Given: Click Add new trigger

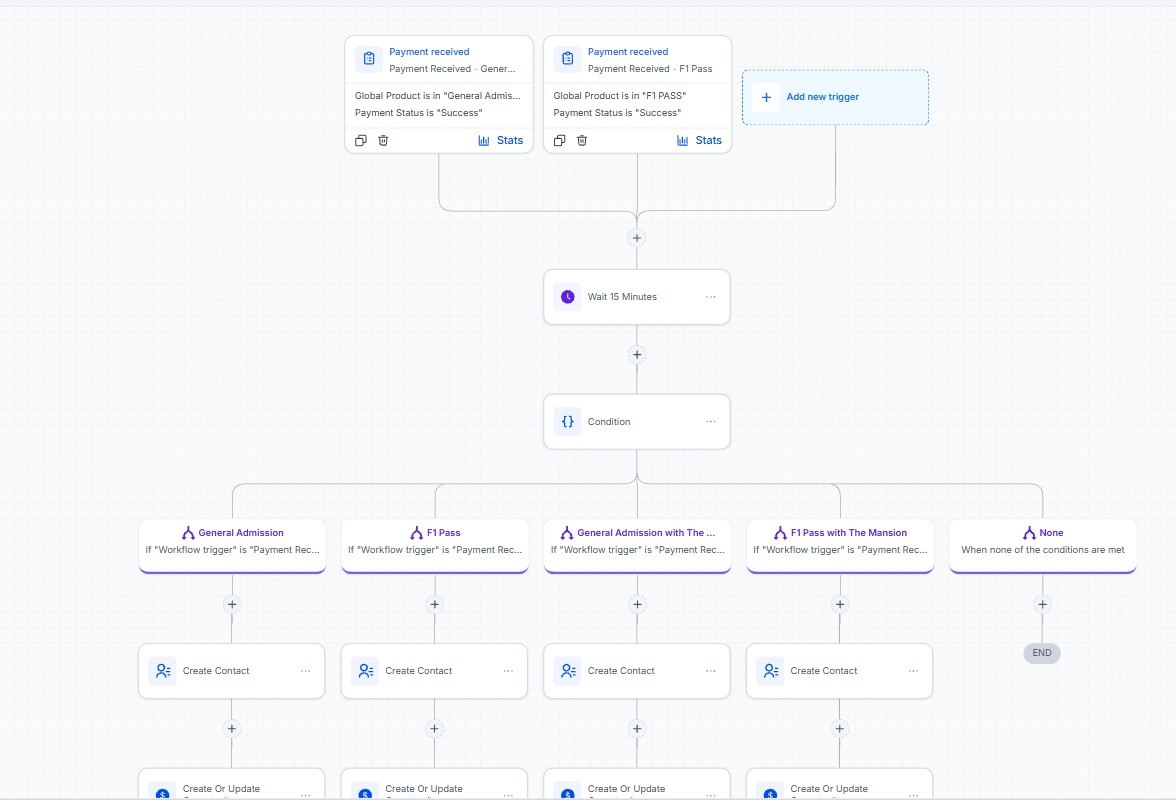Looking at the screenshot, I should tap(836, 97).
